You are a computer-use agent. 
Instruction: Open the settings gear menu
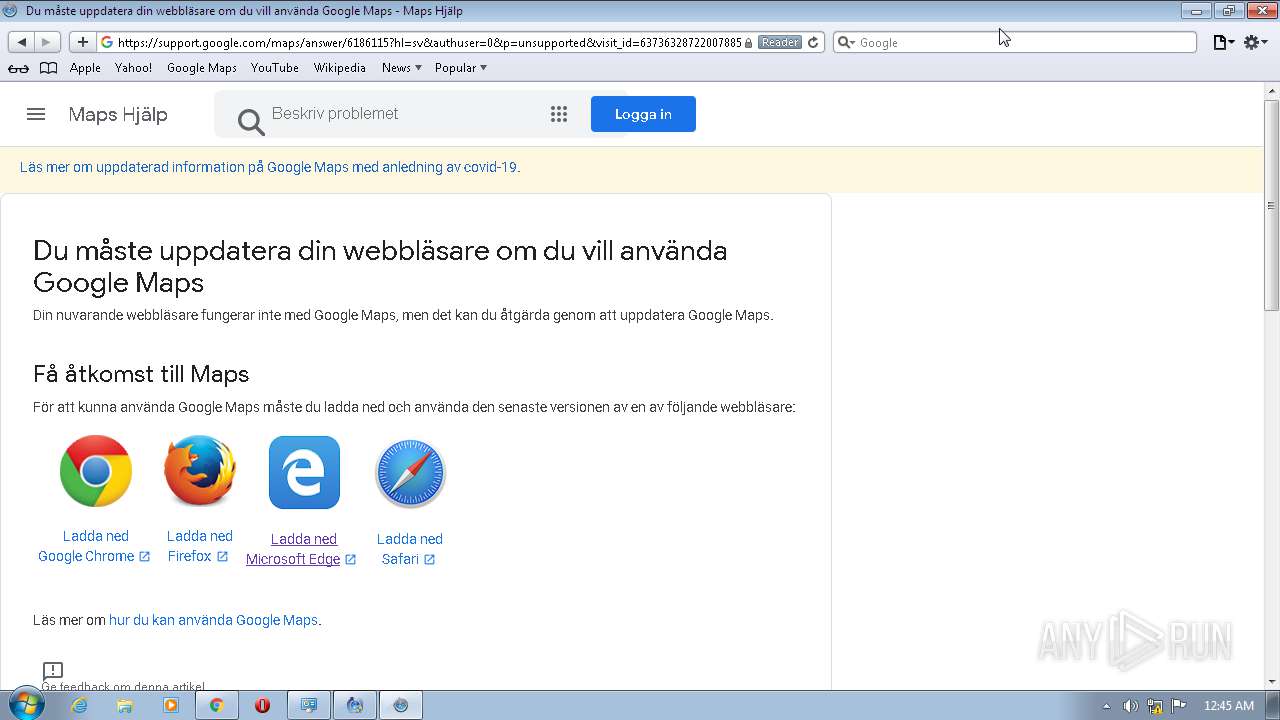pyautogui.click(x=1255, y=42)
